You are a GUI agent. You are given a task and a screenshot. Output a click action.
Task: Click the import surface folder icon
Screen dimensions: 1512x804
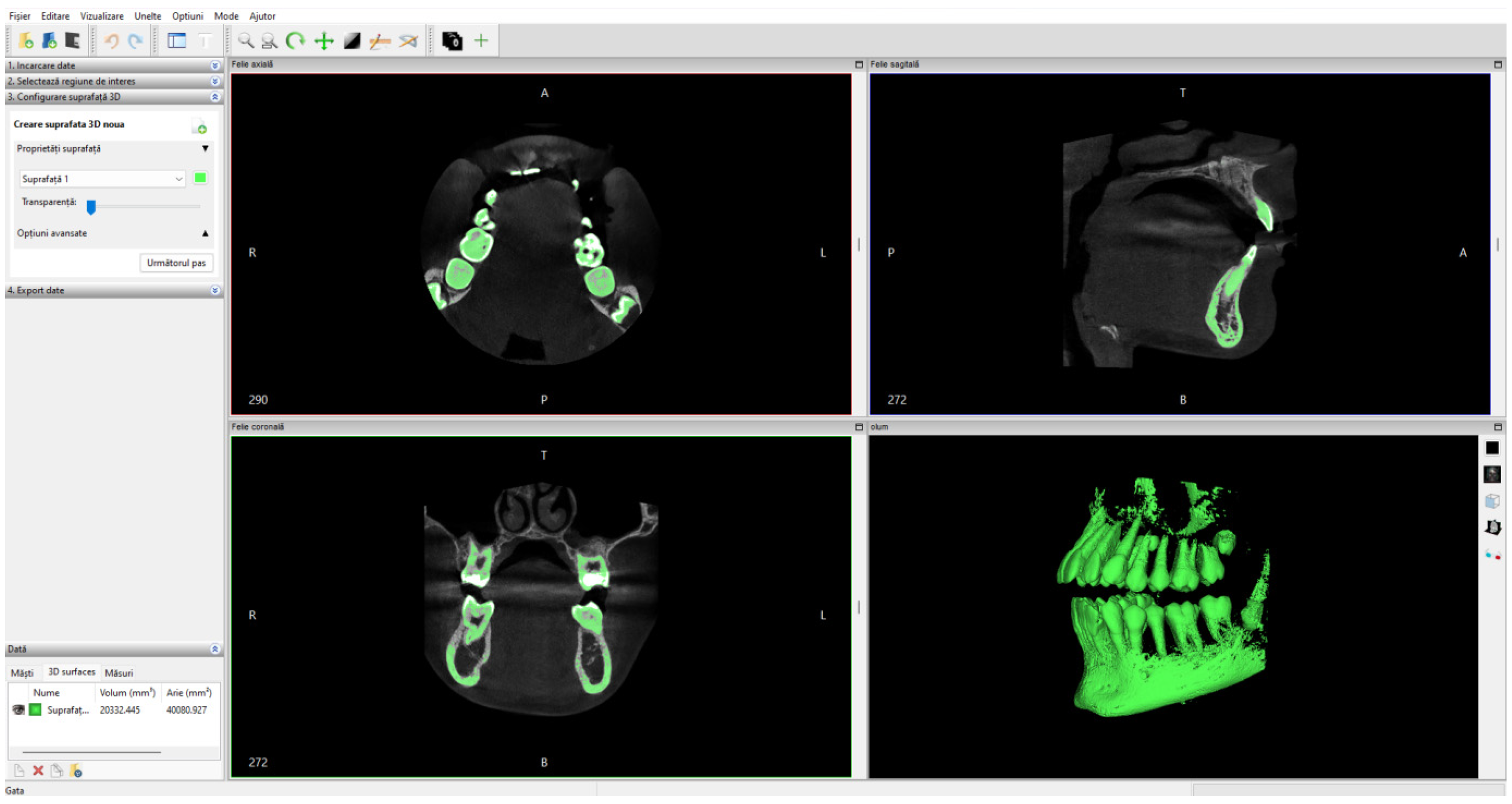76,771
